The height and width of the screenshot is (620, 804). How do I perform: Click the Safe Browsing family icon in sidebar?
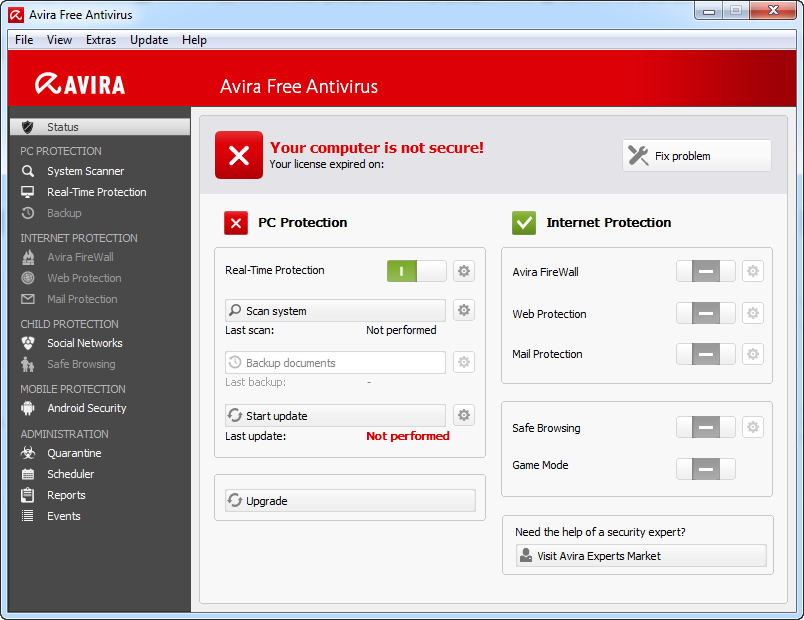pyautogui.click(x=28, y=364)
